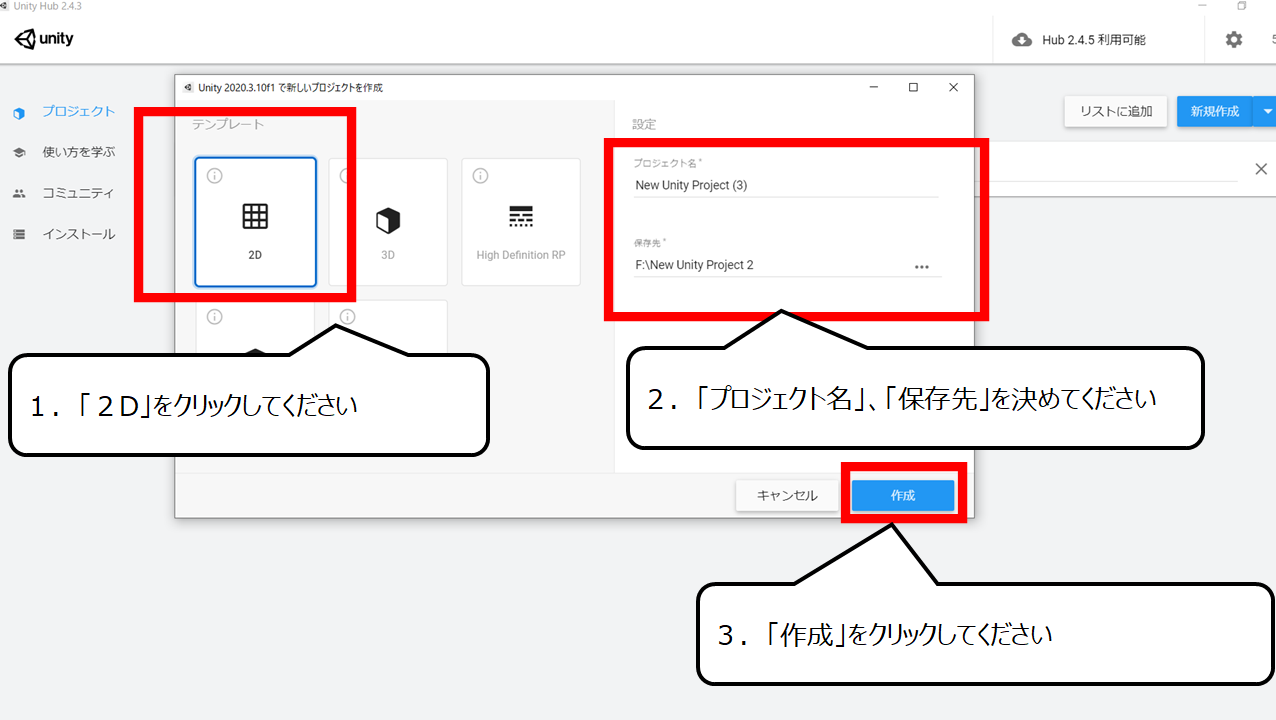Select the 3D template card
Screen dimensions: 1276x720
388,222
